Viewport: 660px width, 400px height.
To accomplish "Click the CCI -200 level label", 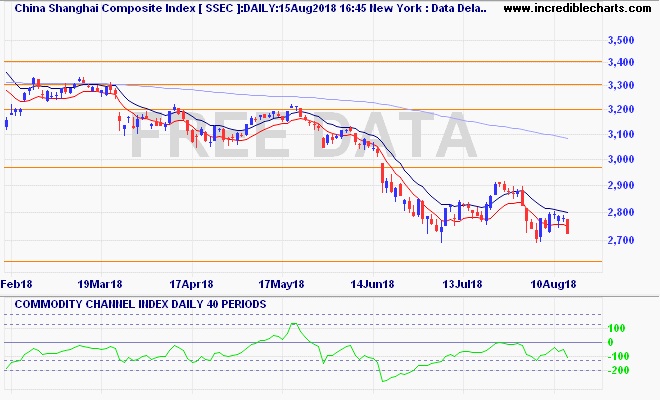I will pos(621,370).
